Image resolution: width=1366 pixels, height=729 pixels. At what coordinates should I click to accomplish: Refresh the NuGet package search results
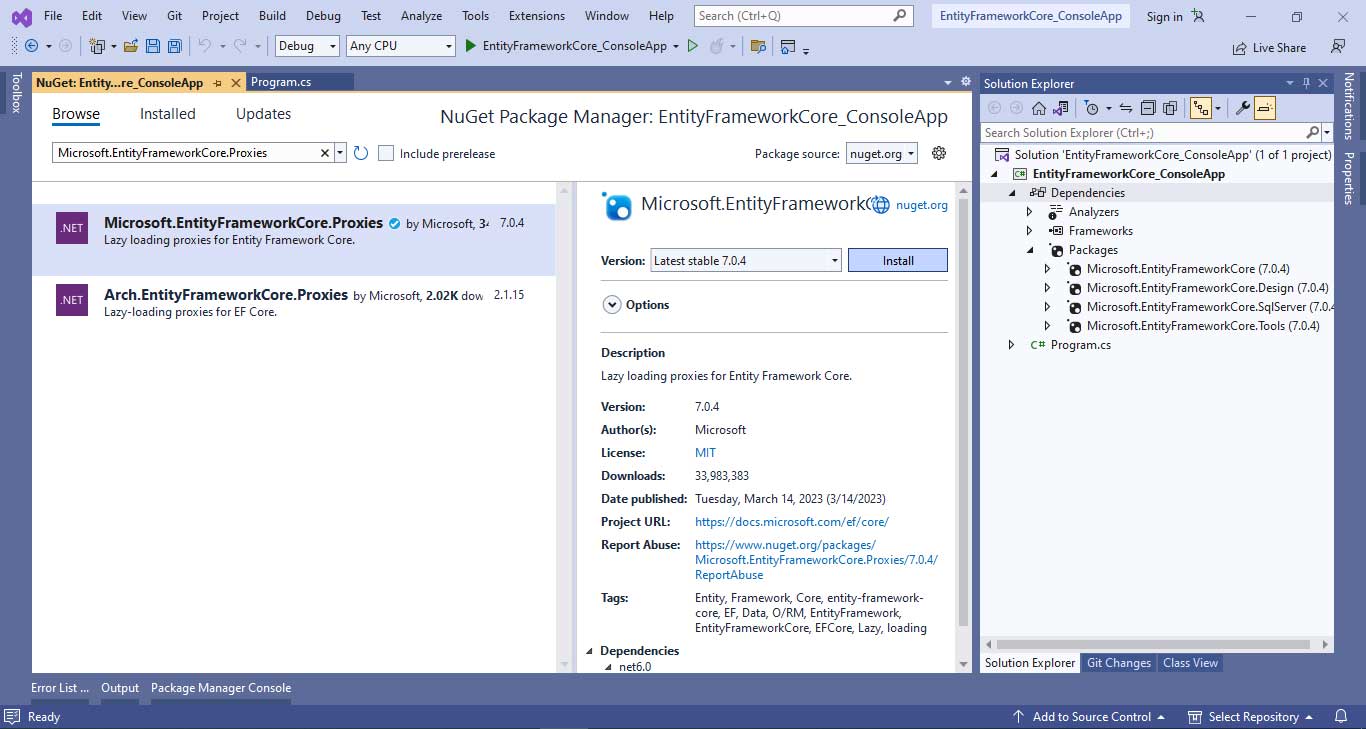point(361,153)
